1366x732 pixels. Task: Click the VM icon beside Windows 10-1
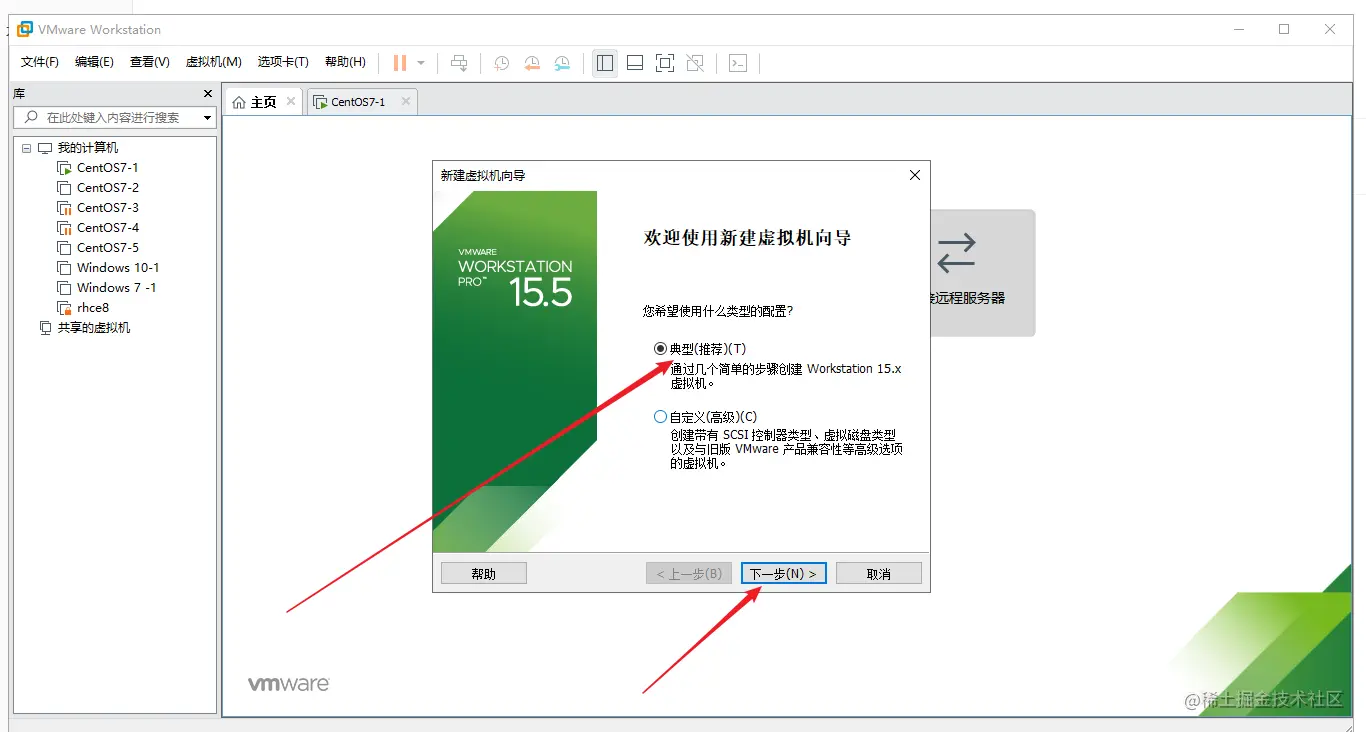pos(64,268)
